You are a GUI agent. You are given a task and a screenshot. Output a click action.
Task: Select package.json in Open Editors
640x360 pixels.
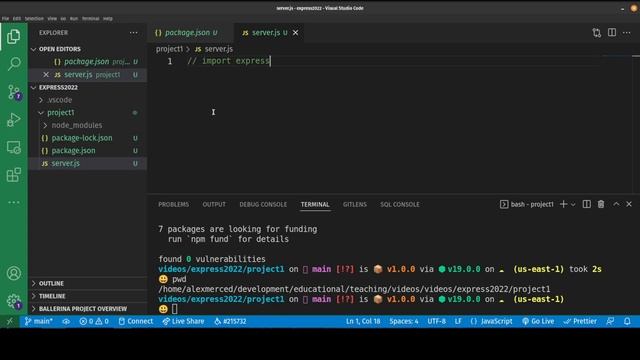pyautogui.click(x=88, y=62)
